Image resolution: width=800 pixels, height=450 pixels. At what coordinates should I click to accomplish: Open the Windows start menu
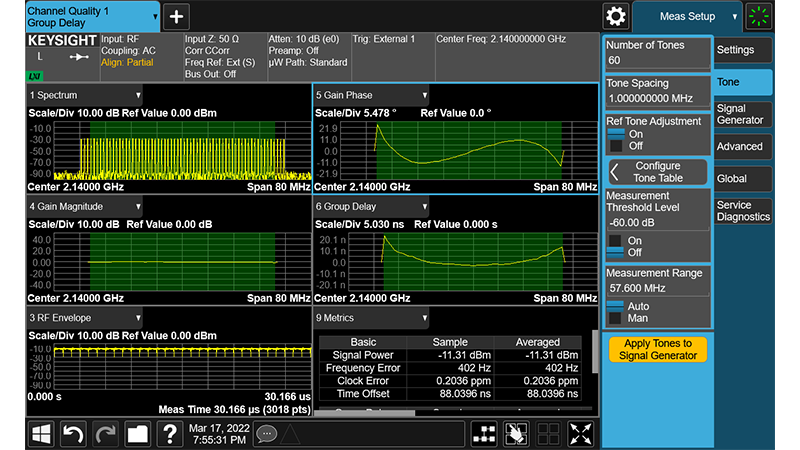42,434
